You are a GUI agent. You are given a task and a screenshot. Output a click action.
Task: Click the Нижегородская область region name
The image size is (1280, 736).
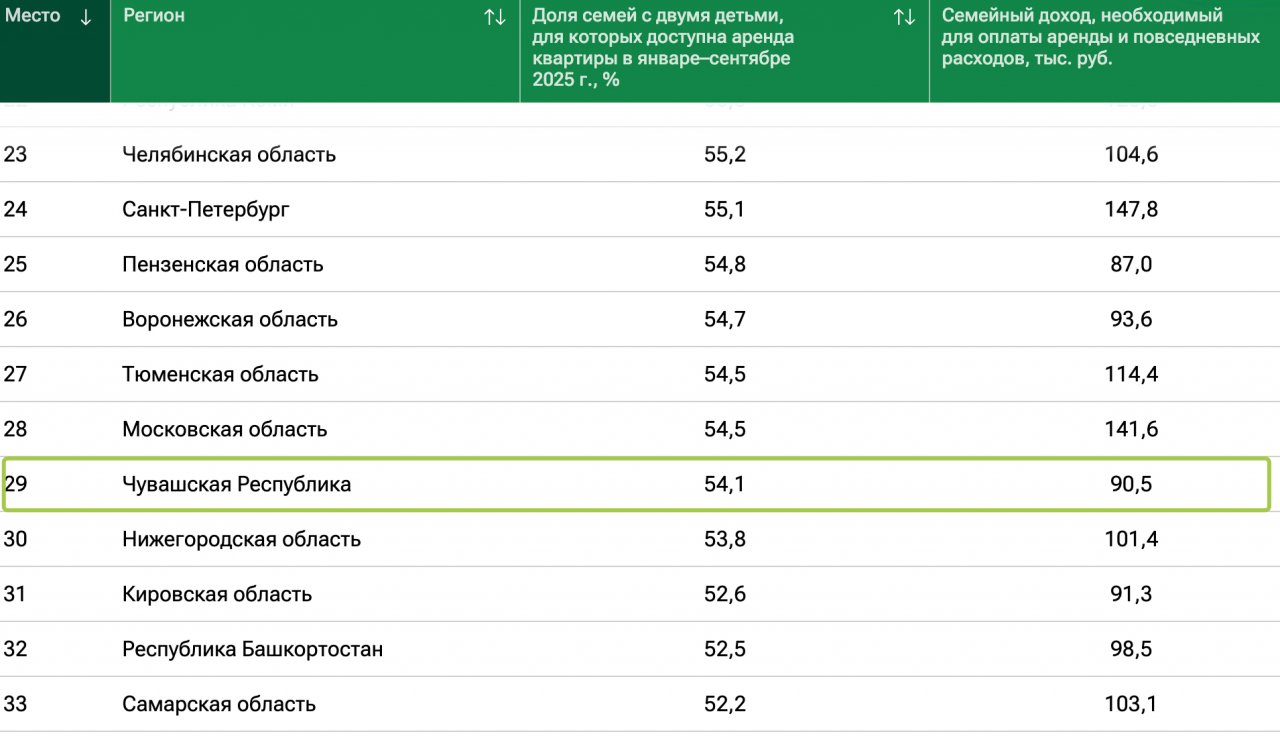(x=241, y=540)
